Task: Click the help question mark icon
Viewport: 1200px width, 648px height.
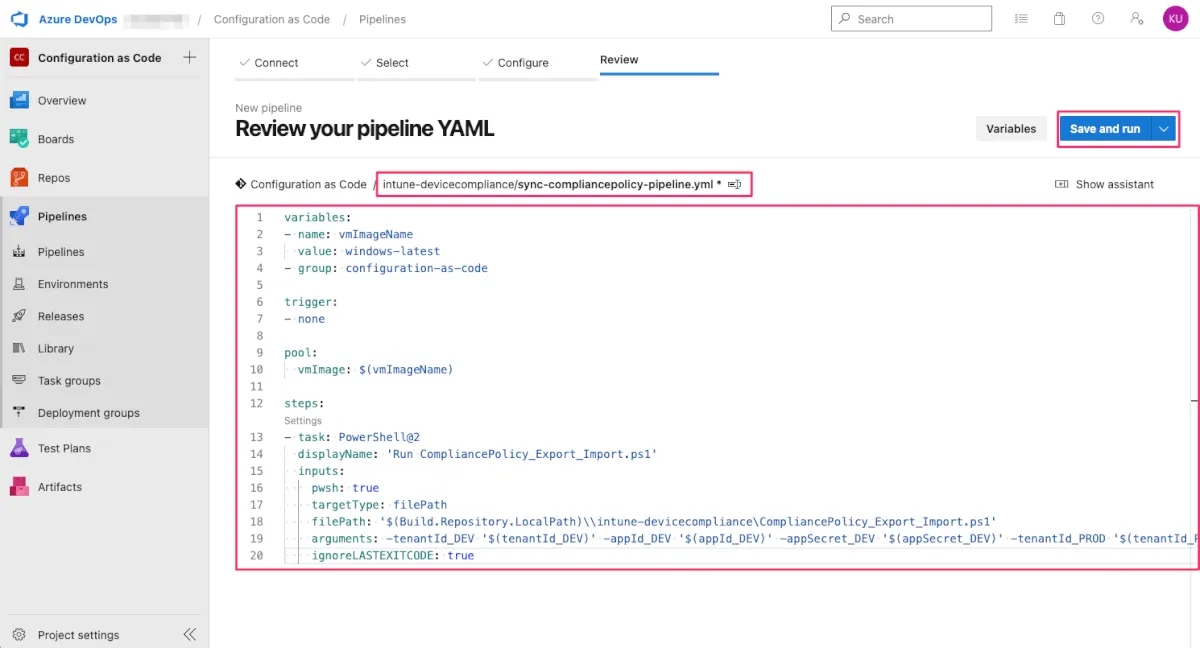Action: (x=1098, y=19)
